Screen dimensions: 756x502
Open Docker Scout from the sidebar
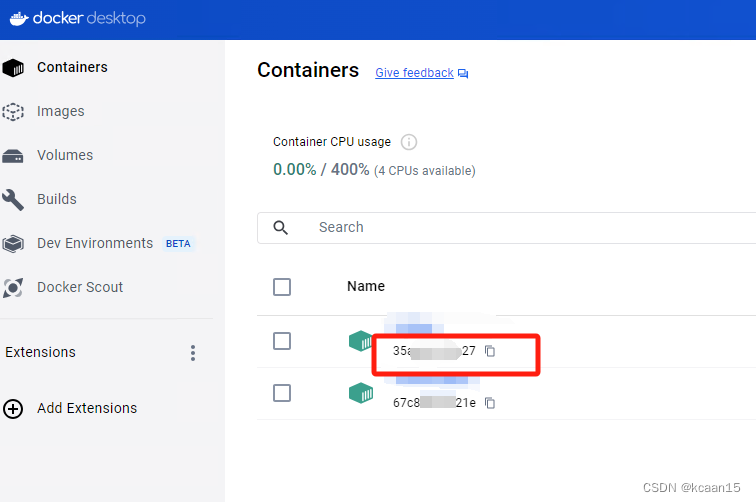coord(80,287)
